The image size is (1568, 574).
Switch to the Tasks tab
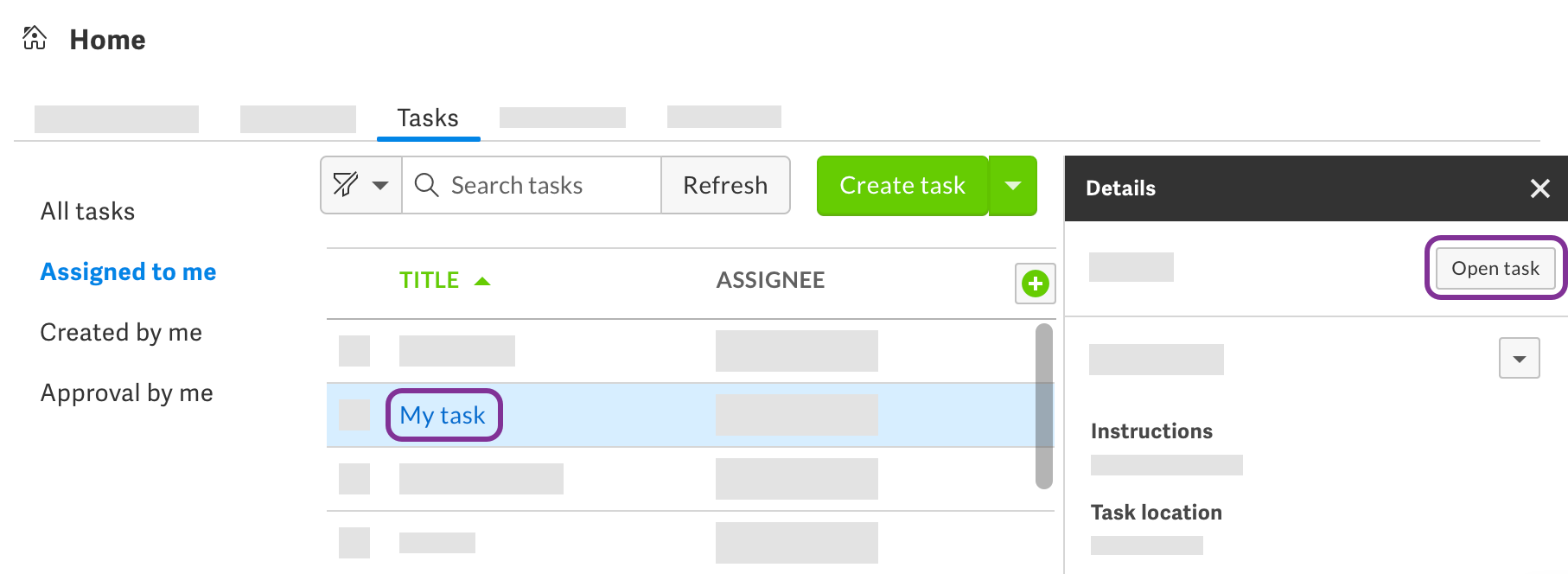428,118
